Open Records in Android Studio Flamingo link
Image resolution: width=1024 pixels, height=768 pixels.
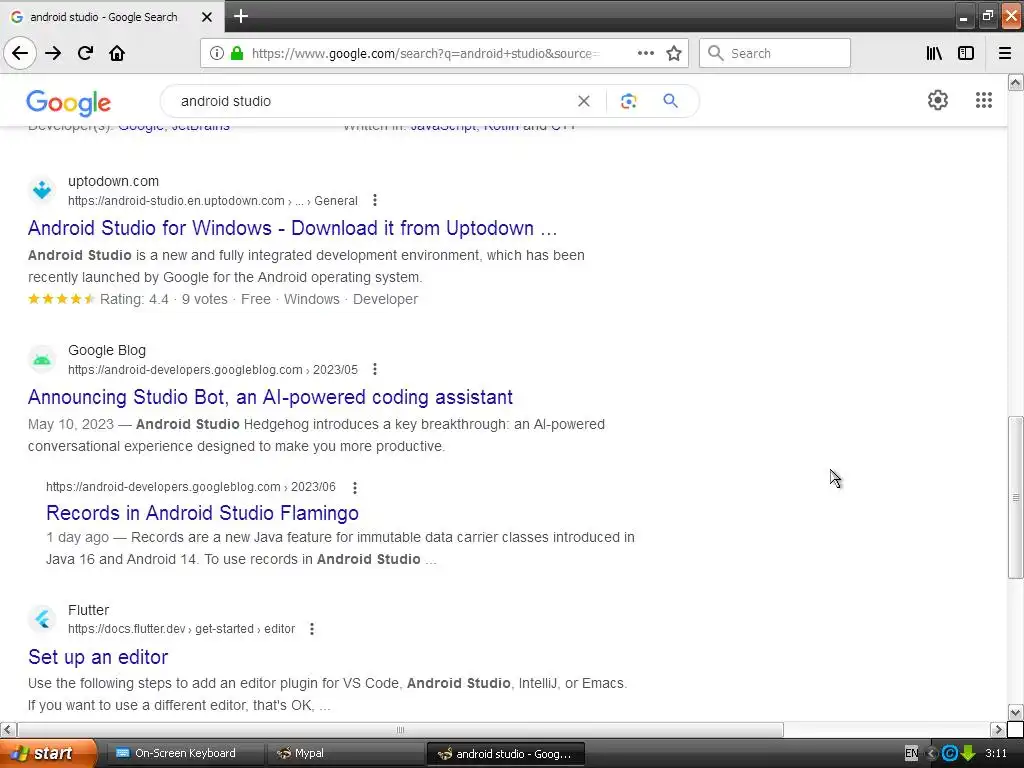point(202,513)
